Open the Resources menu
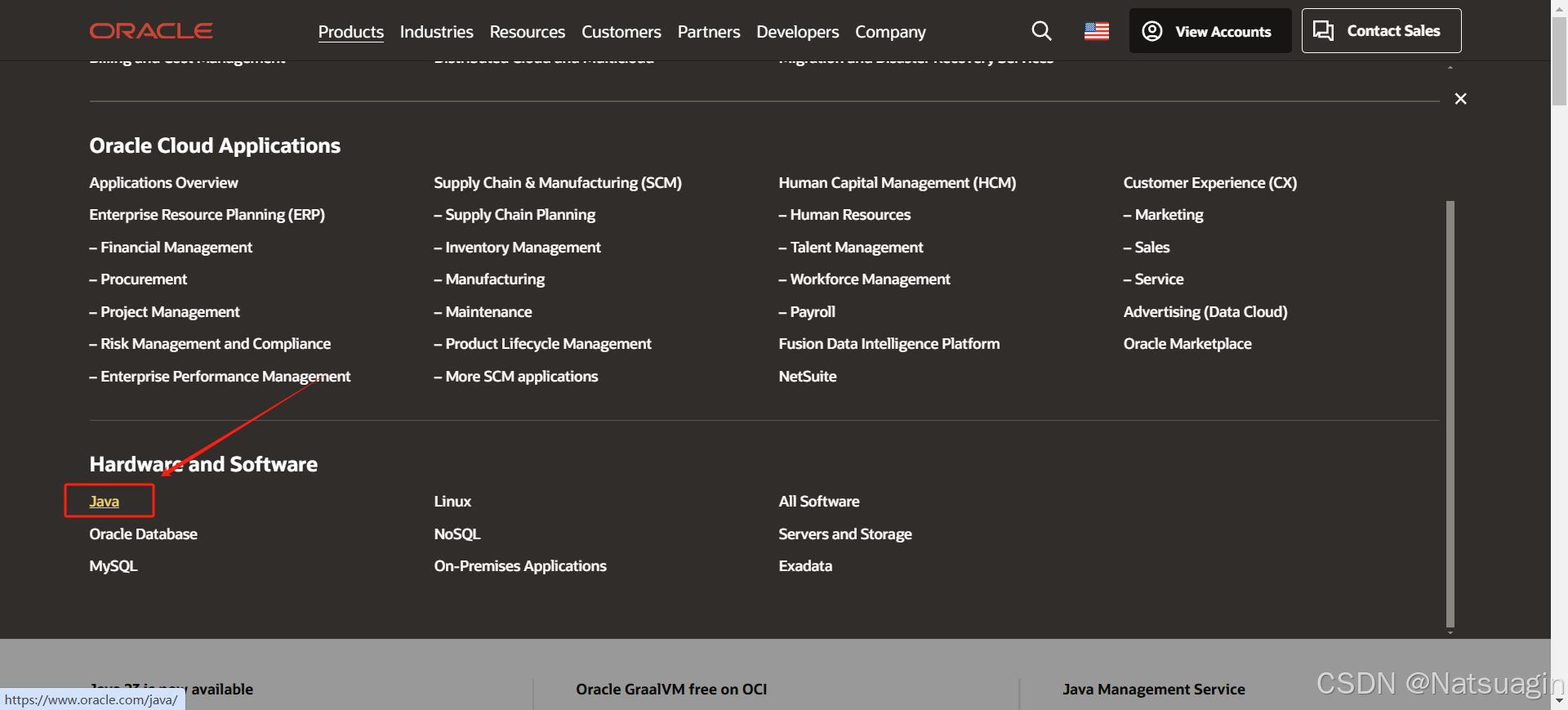This screenshot has height=710, width=1568. (527, 32)
